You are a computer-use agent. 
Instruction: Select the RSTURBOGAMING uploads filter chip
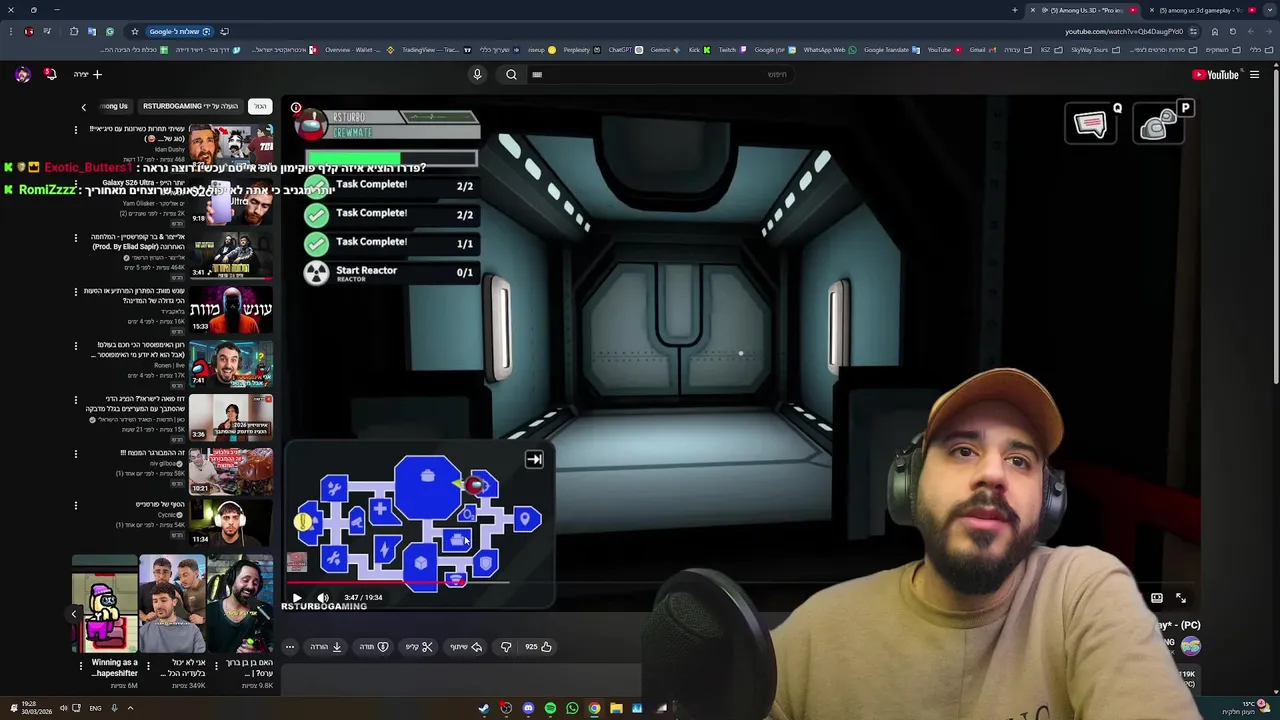point(190,106)
